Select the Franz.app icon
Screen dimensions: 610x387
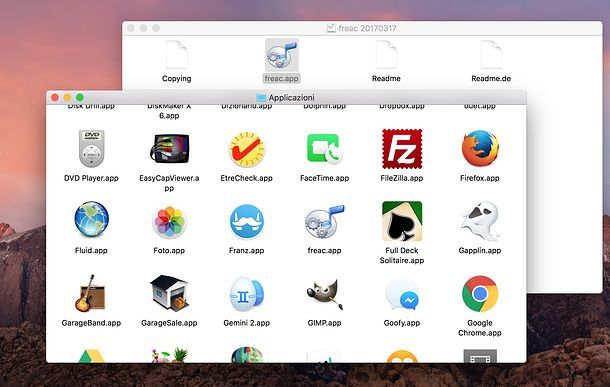pos(247,221)
